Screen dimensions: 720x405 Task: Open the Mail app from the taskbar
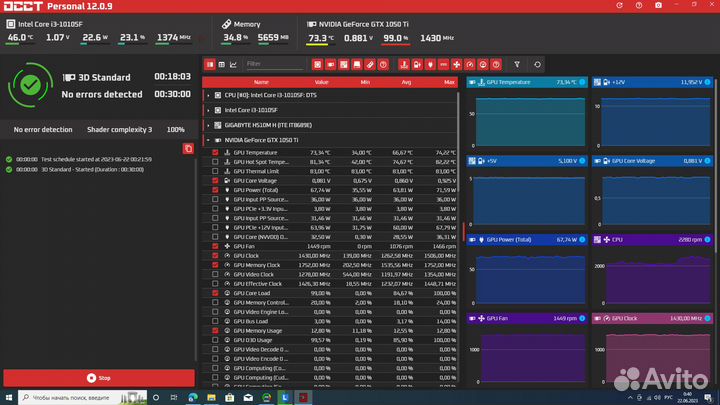(x=248, y=397)
